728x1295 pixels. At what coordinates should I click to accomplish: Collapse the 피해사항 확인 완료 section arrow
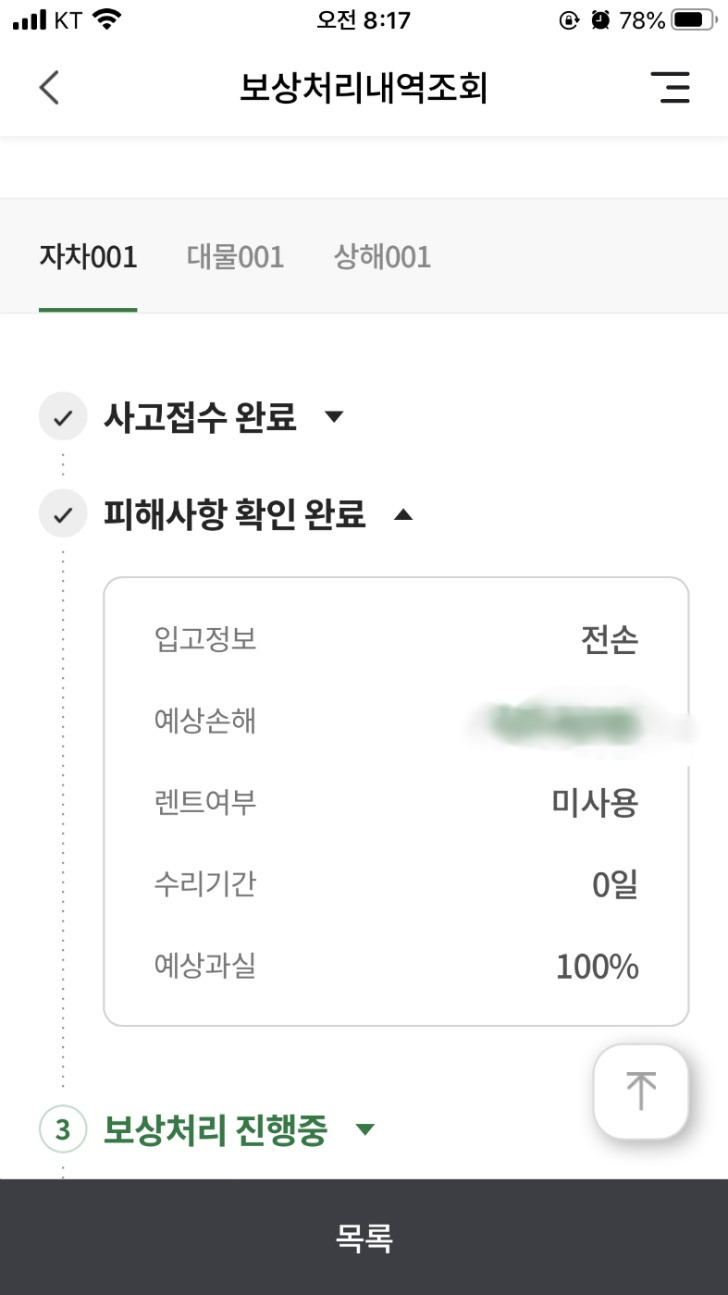tap(403, 515)
